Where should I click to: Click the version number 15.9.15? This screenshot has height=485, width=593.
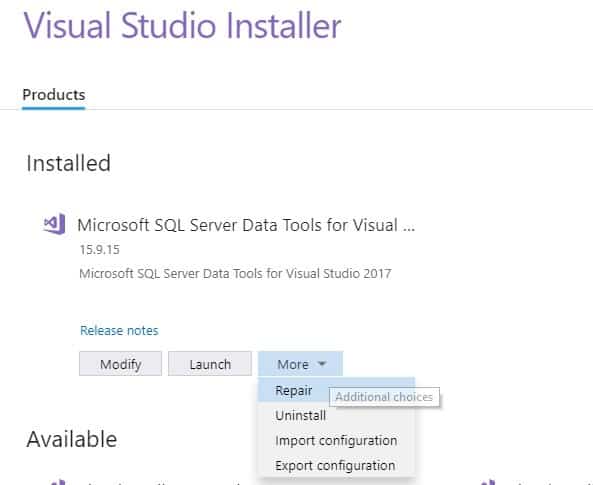[x=99, y=250]
